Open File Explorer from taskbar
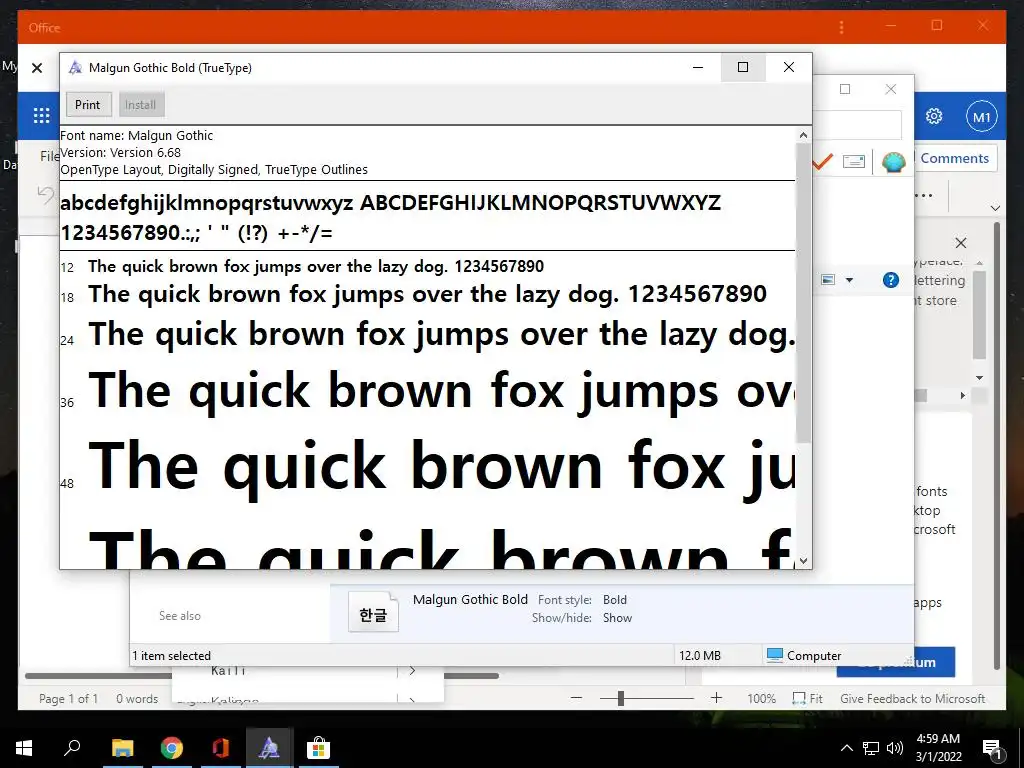Screen dimensions: 1024x768 [122, 748]
